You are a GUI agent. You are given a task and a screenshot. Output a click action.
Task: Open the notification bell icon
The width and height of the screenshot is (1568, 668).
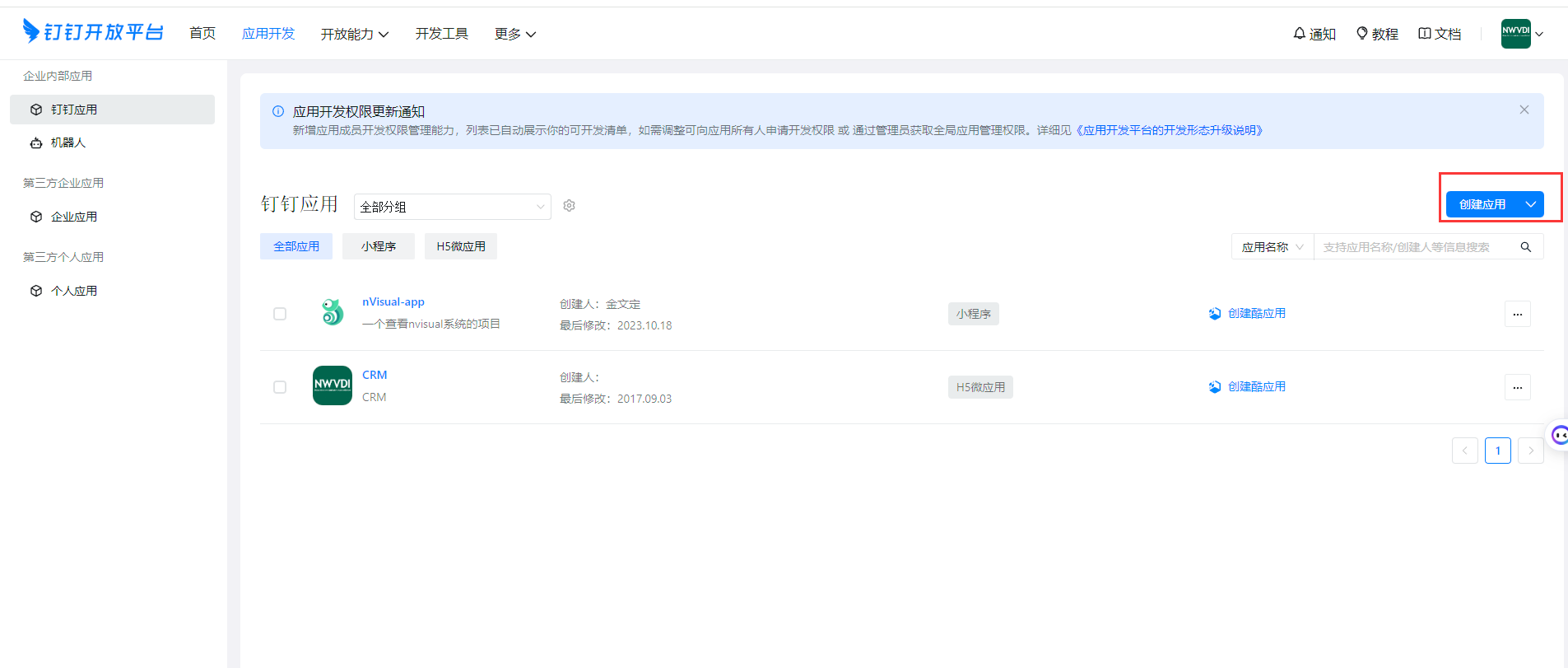coord(1299,34)
